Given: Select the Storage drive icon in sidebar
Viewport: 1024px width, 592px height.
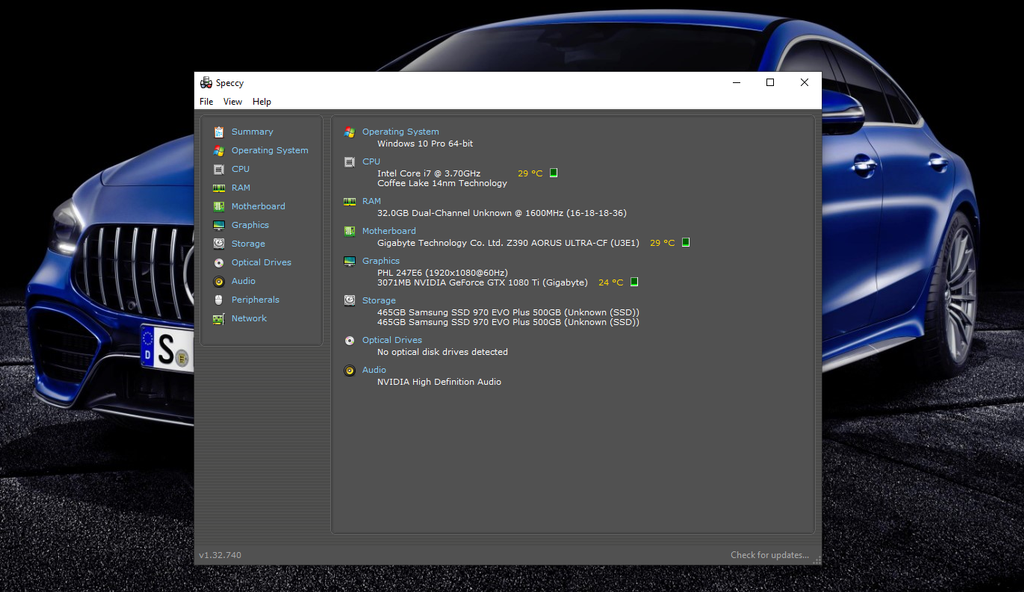Looking at the screenshot, I should pos(219,244).
